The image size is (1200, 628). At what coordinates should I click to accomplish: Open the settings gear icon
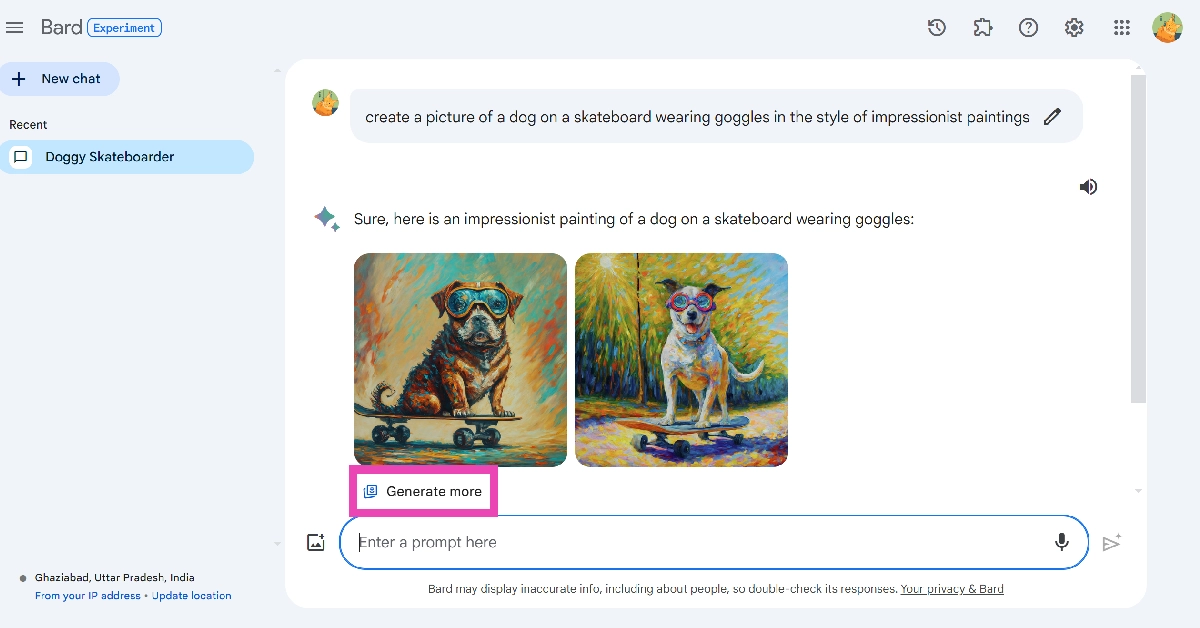click(1074, 28)
